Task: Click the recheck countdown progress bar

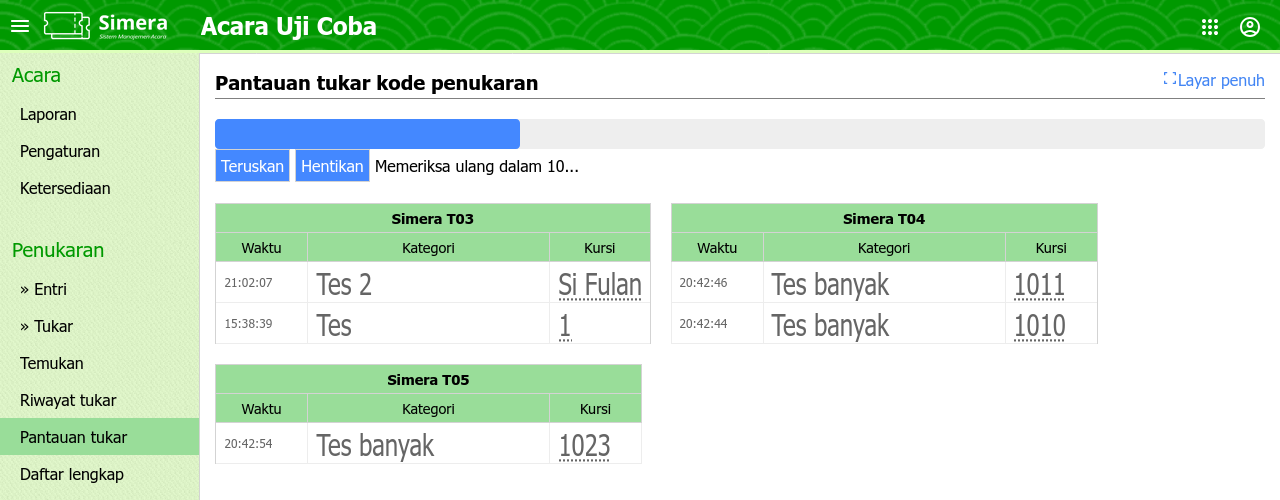Action: [x=739, y=134]
